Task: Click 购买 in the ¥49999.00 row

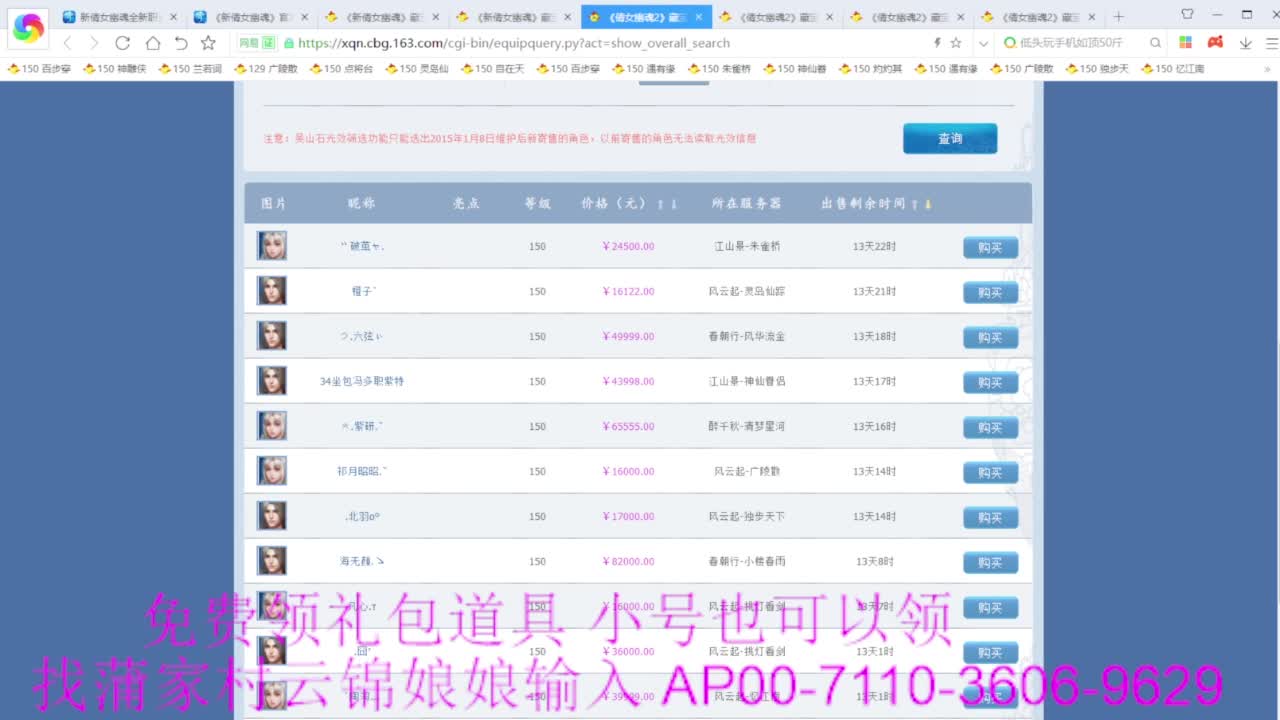Action: click(990, 337)
